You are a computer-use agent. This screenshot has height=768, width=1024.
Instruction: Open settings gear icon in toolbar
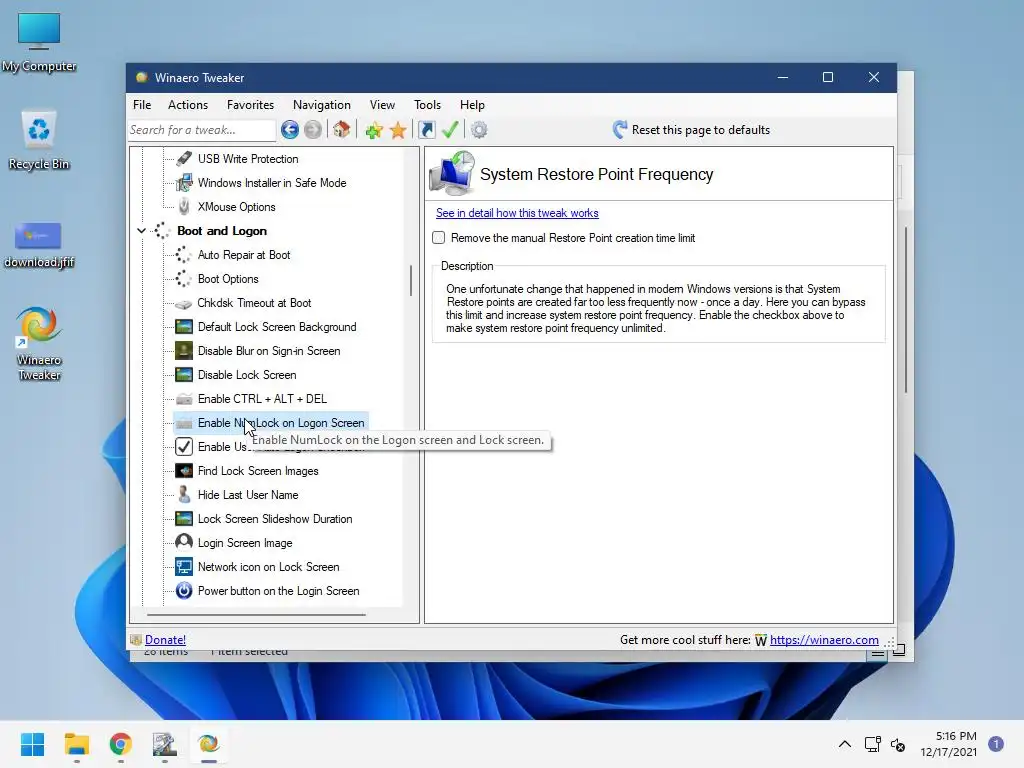pyautogui.click(x=479, y=130)
